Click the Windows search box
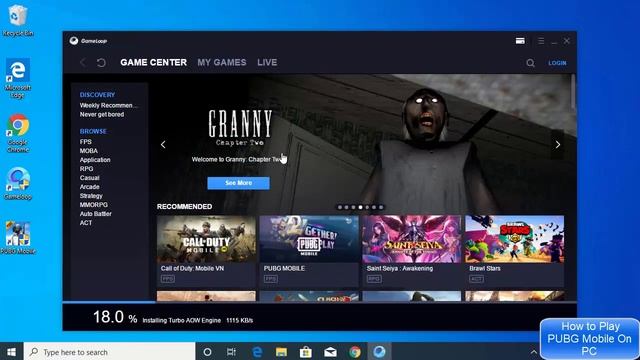 (x=109, y=352)
